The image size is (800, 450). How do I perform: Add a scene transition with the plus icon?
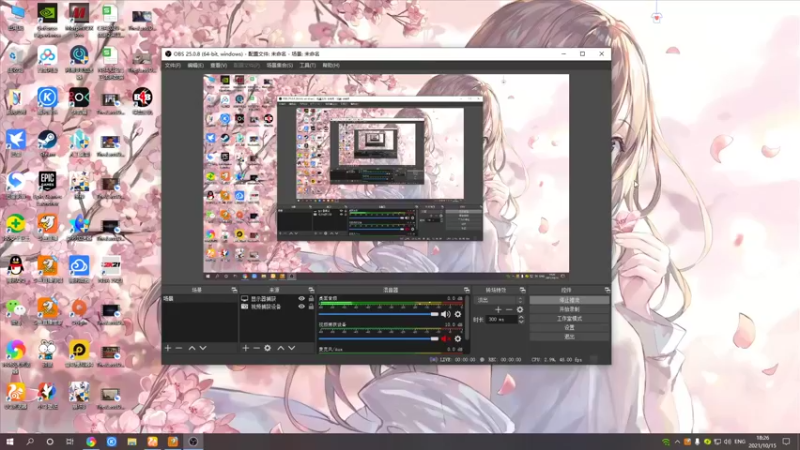tap(498, 310)
